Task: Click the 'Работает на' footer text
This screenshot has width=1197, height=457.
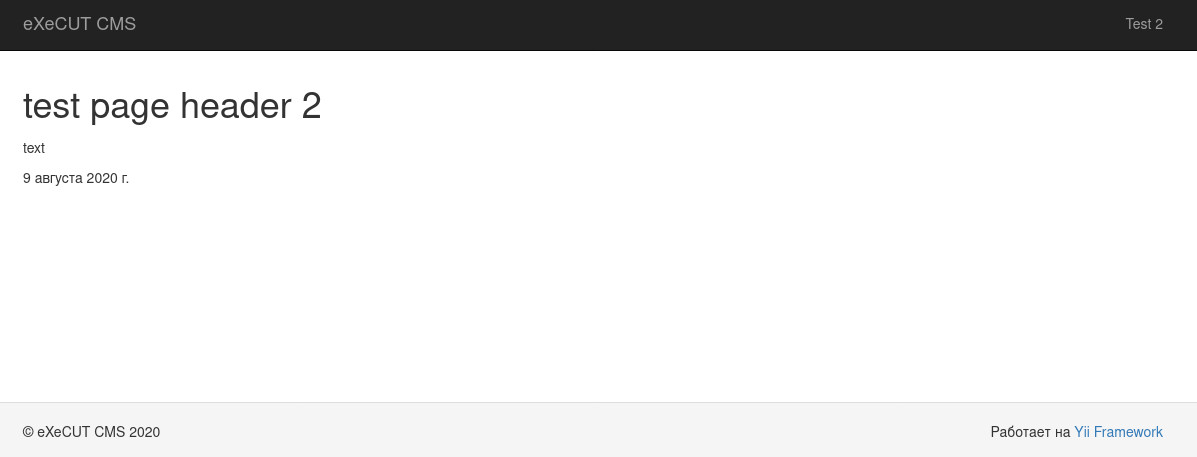Action: (1030, 432)
